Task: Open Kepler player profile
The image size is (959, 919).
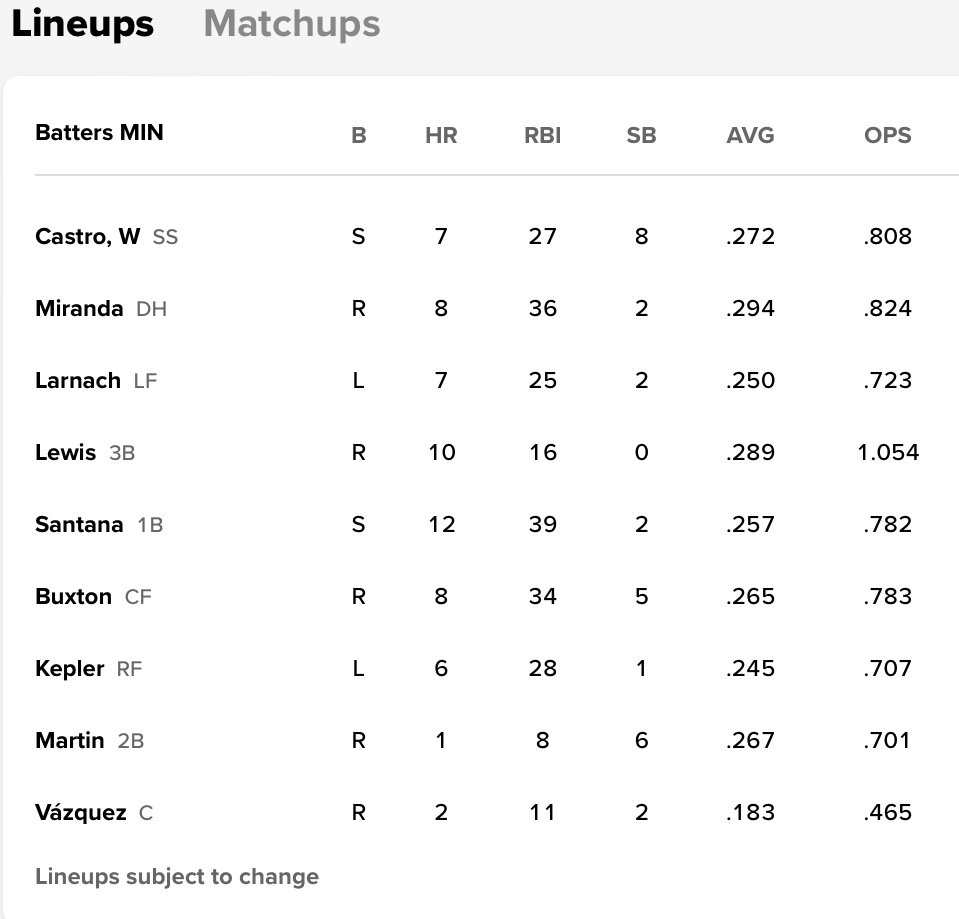Action: tap(70, 669)
